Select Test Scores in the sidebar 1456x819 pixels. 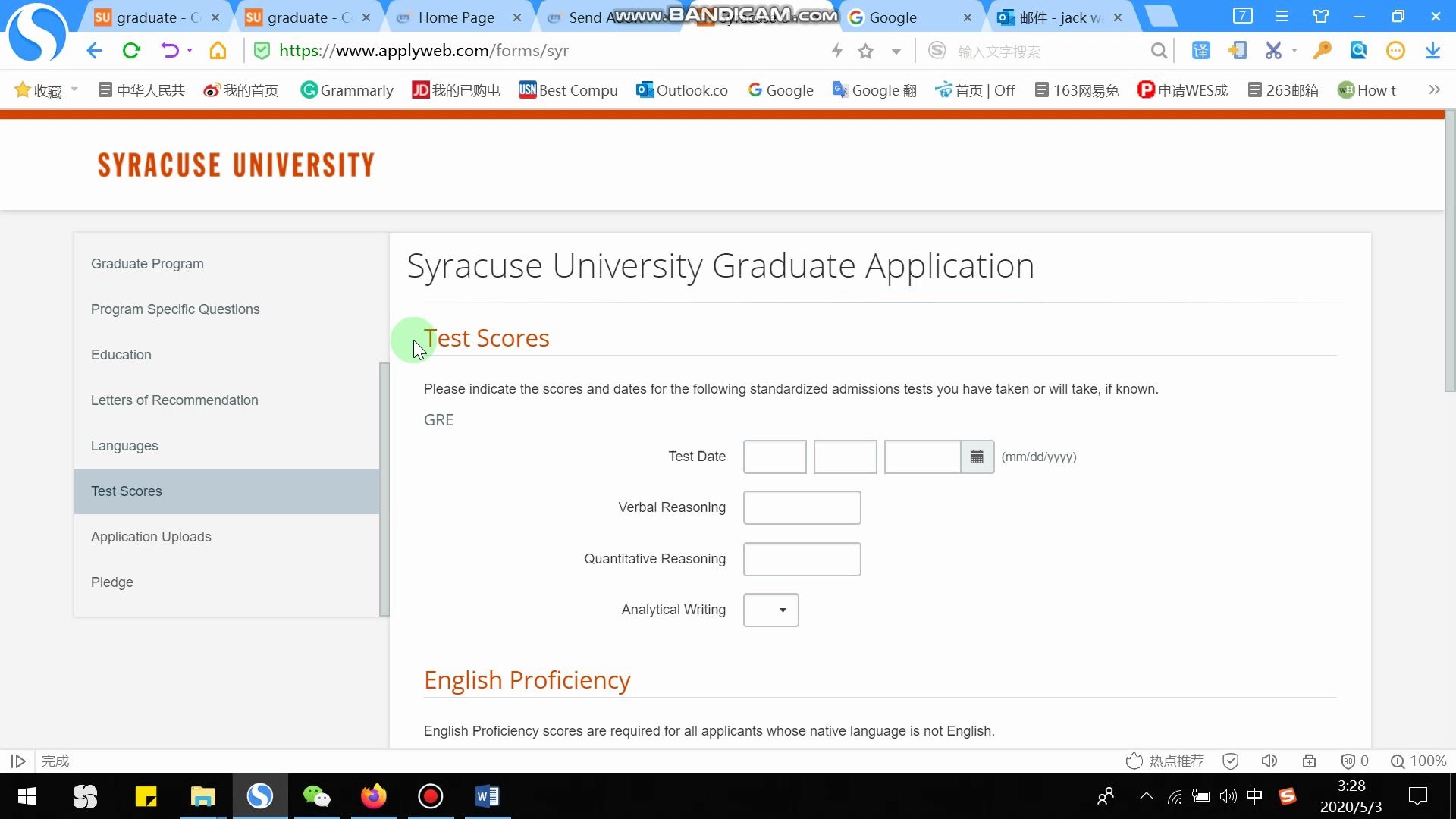[227, 491]
